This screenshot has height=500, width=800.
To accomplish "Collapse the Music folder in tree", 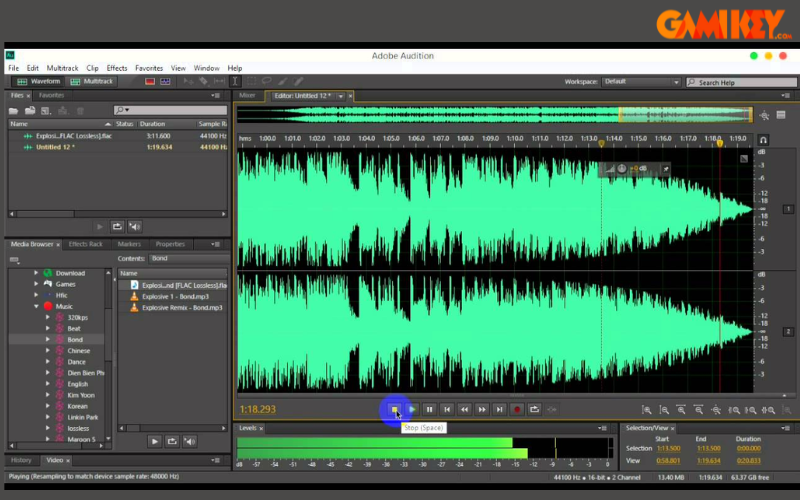I will (x=36, y=306).
